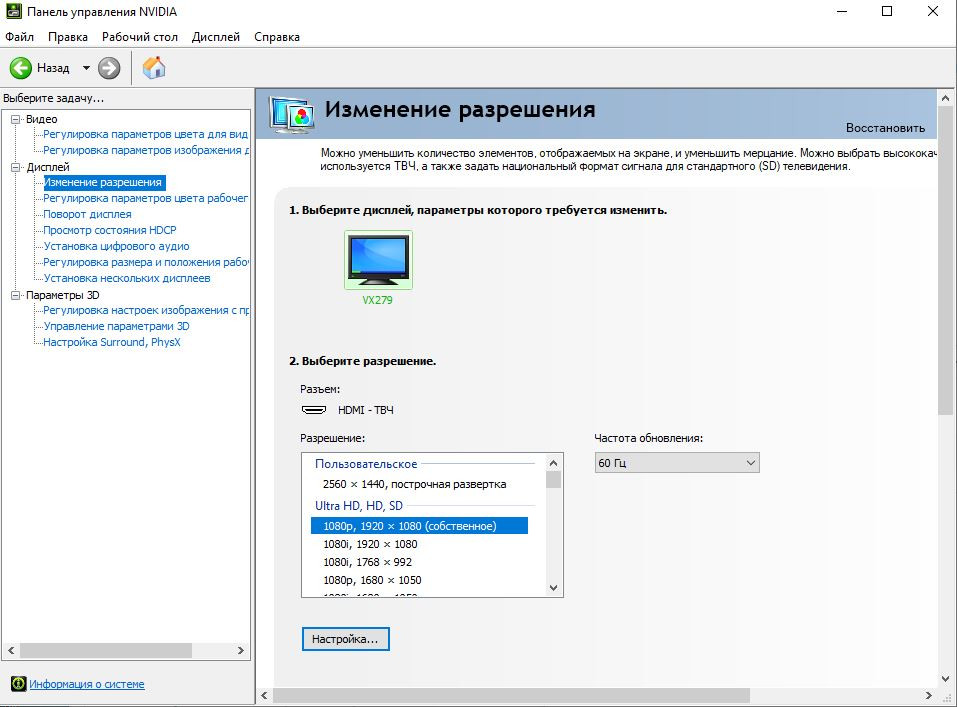957x707 pixels.
Task: Click the Видео category label
Action: tap(42, 119)
